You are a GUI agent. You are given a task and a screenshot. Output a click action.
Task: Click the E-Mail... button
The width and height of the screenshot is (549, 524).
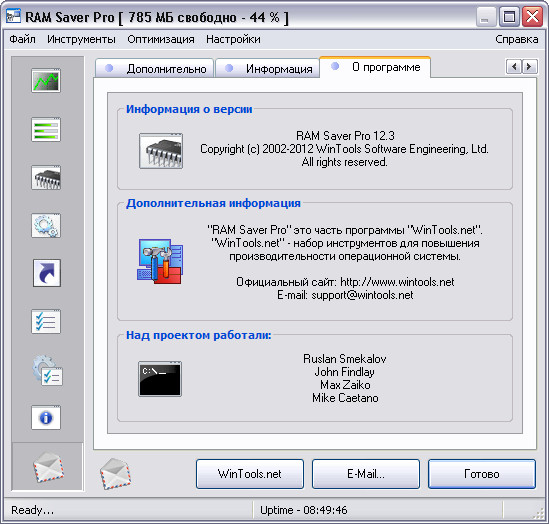click(x=366, y=474)
